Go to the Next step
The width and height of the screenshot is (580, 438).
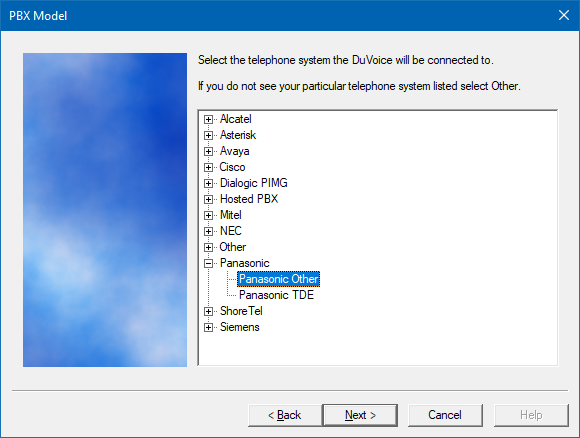point(360,415)
